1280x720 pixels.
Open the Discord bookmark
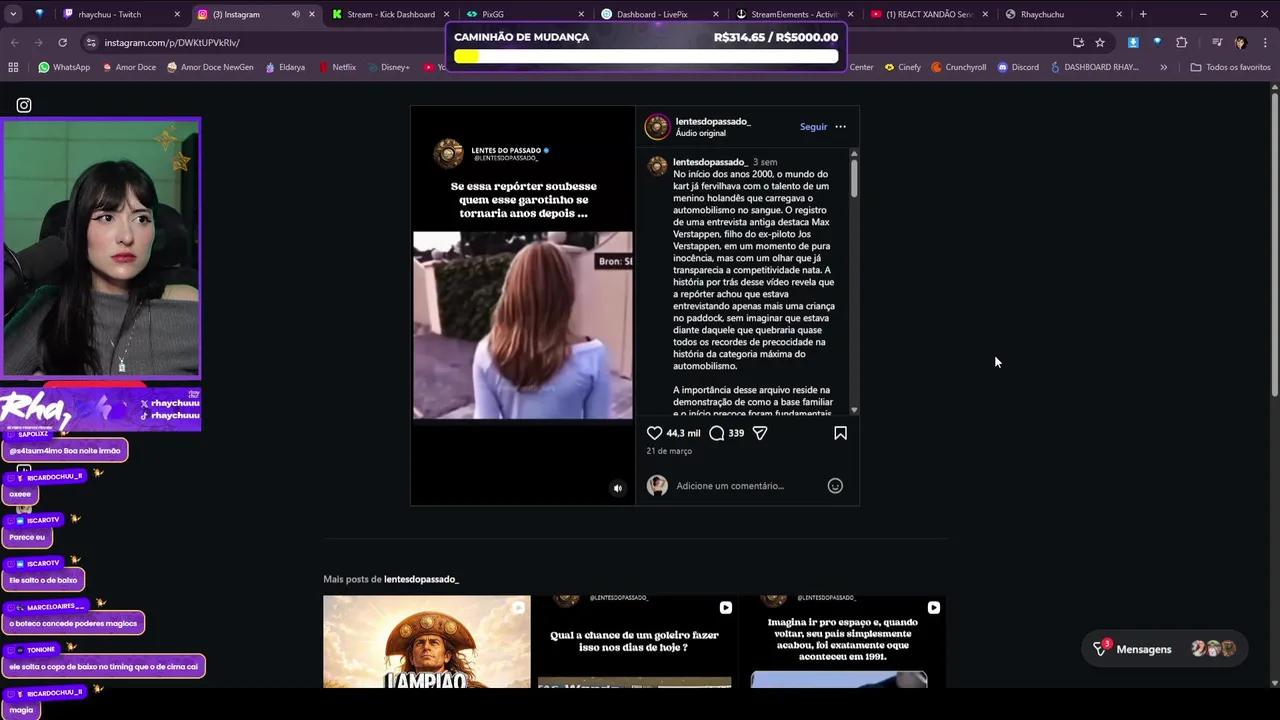pos(1018,67)
